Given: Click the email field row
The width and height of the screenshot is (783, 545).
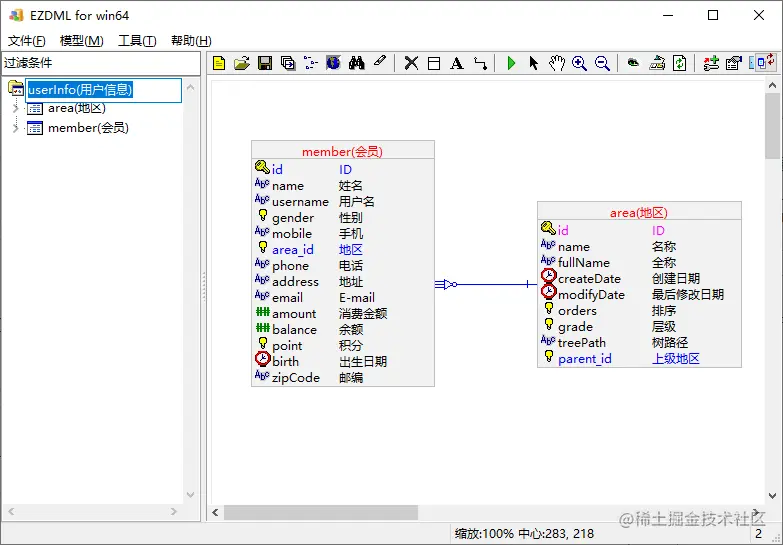Looking at the screenshot, I should click(x=343, y=298).
